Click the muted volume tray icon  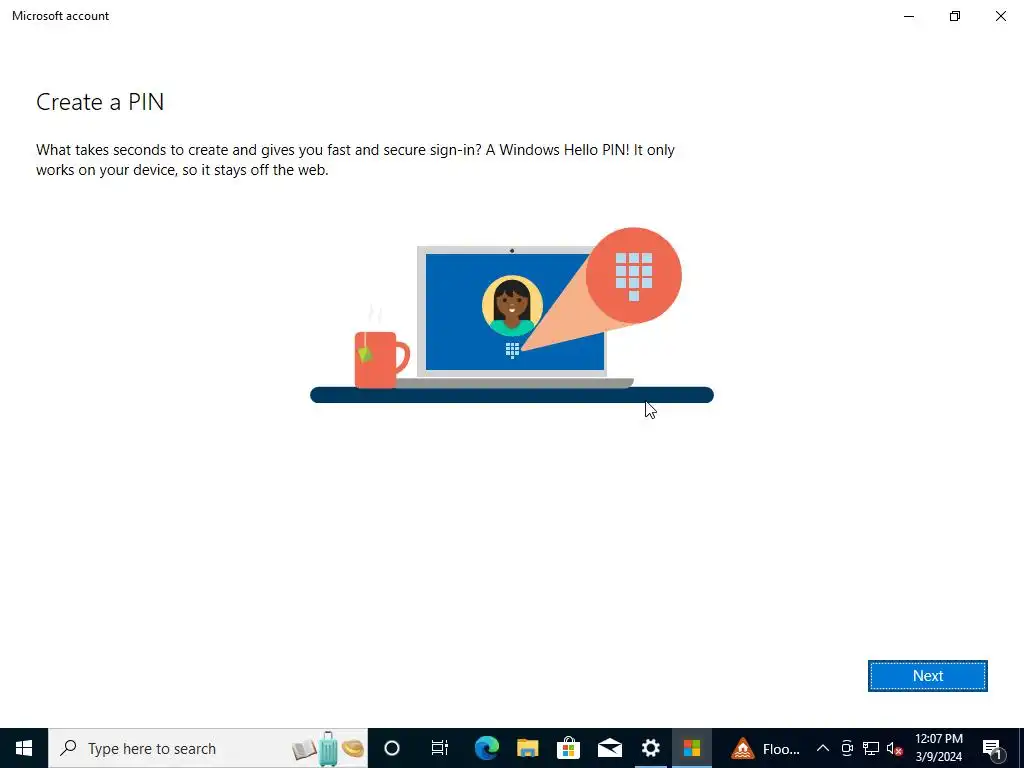(x=895, y=748)
